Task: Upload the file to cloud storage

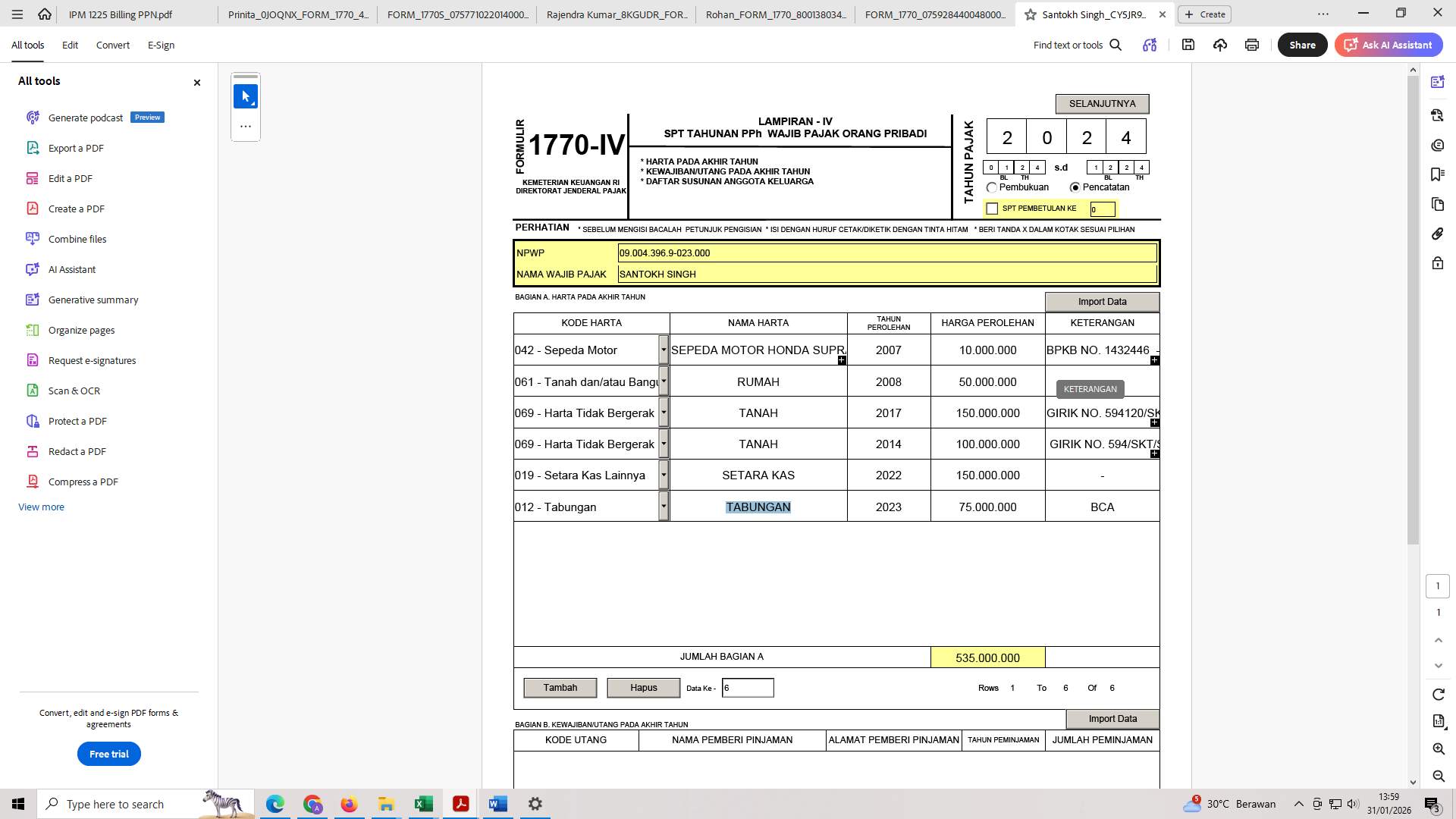Action: 1219,45
